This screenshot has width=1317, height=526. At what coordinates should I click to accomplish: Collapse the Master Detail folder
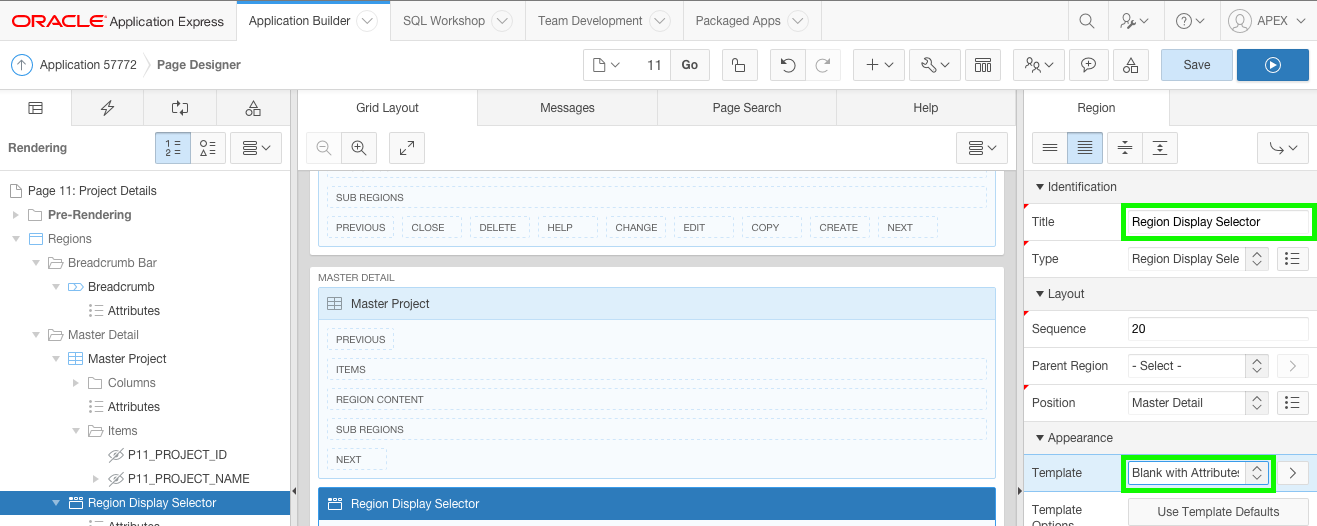tap(35, 335)
